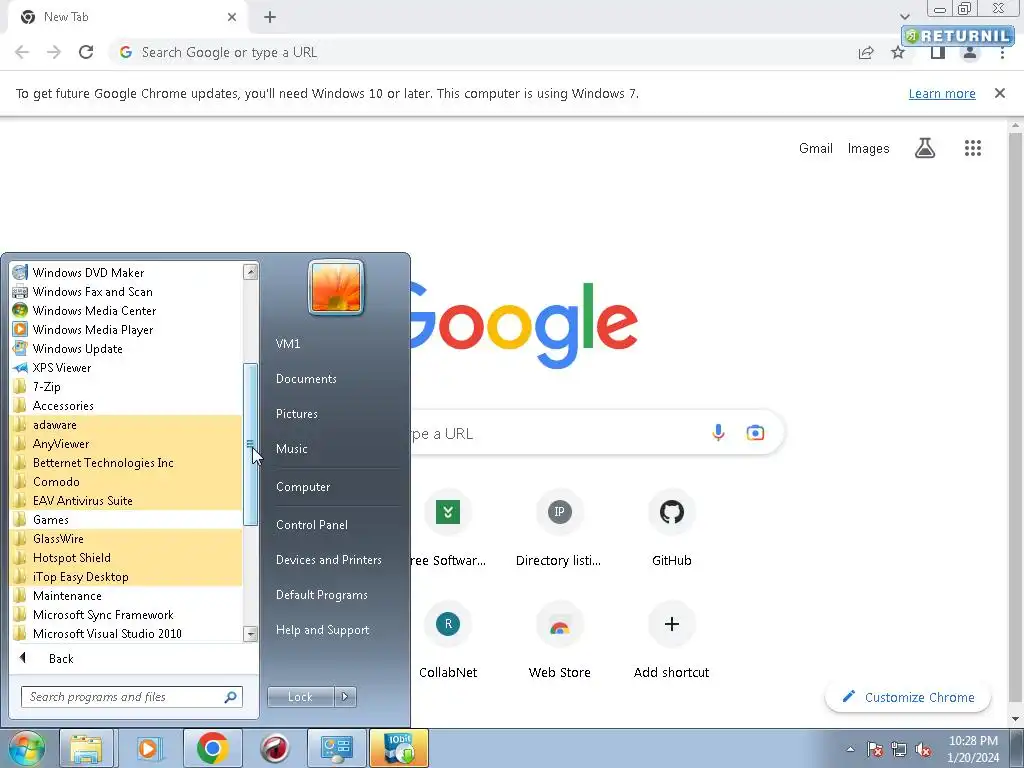This screenshot has width=1024, height=768.
Task: Open the iTop Easy Desktop folder
Action: pyautogui.click(x=126, y=576)
